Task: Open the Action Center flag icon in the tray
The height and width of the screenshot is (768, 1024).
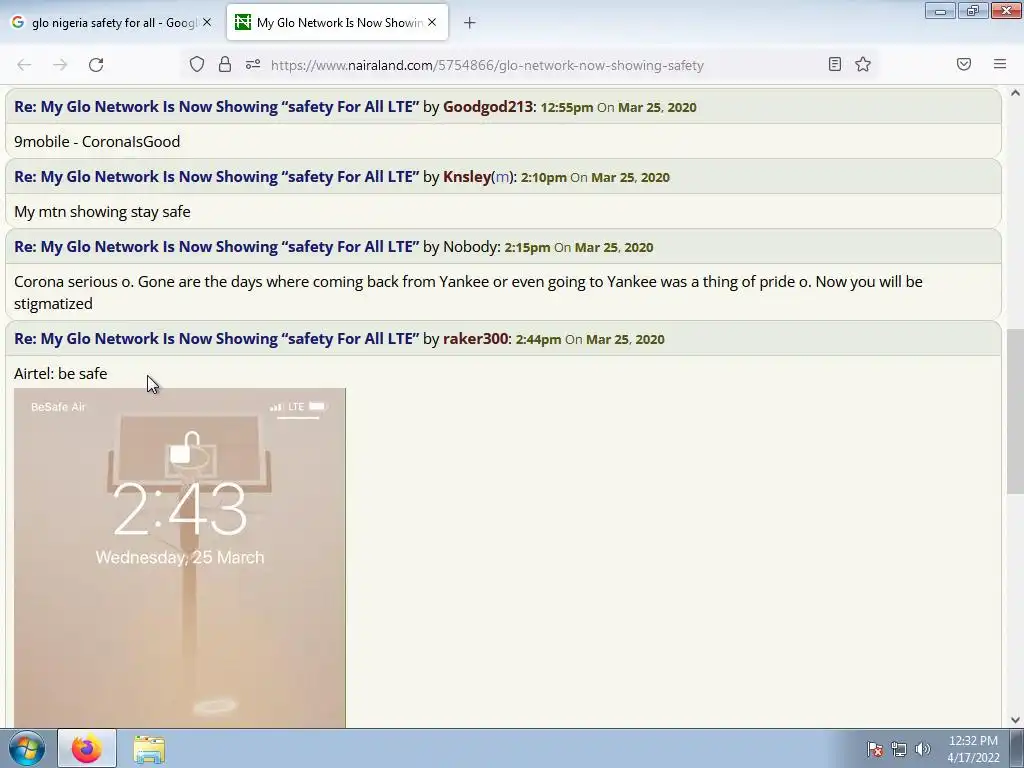Action: 875,749
